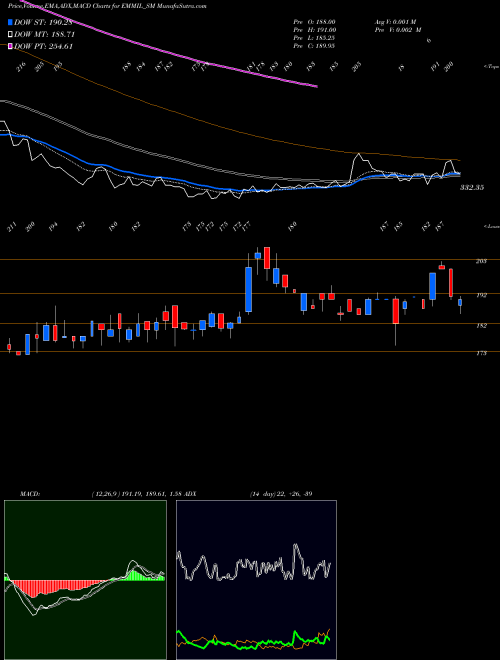Click the 'Pre O: 188.00' open value

314,21
